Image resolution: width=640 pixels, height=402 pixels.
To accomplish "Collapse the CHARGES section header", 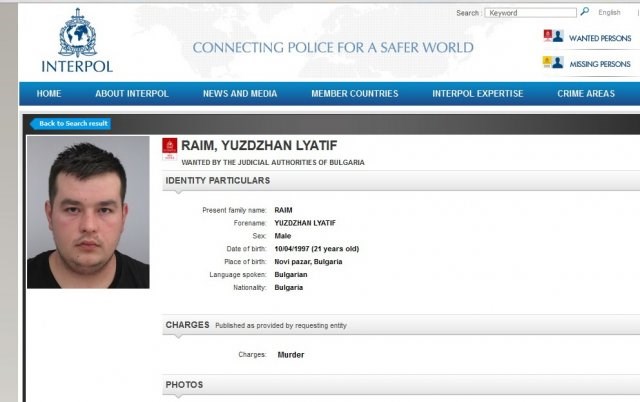I will tap(401, 325).
